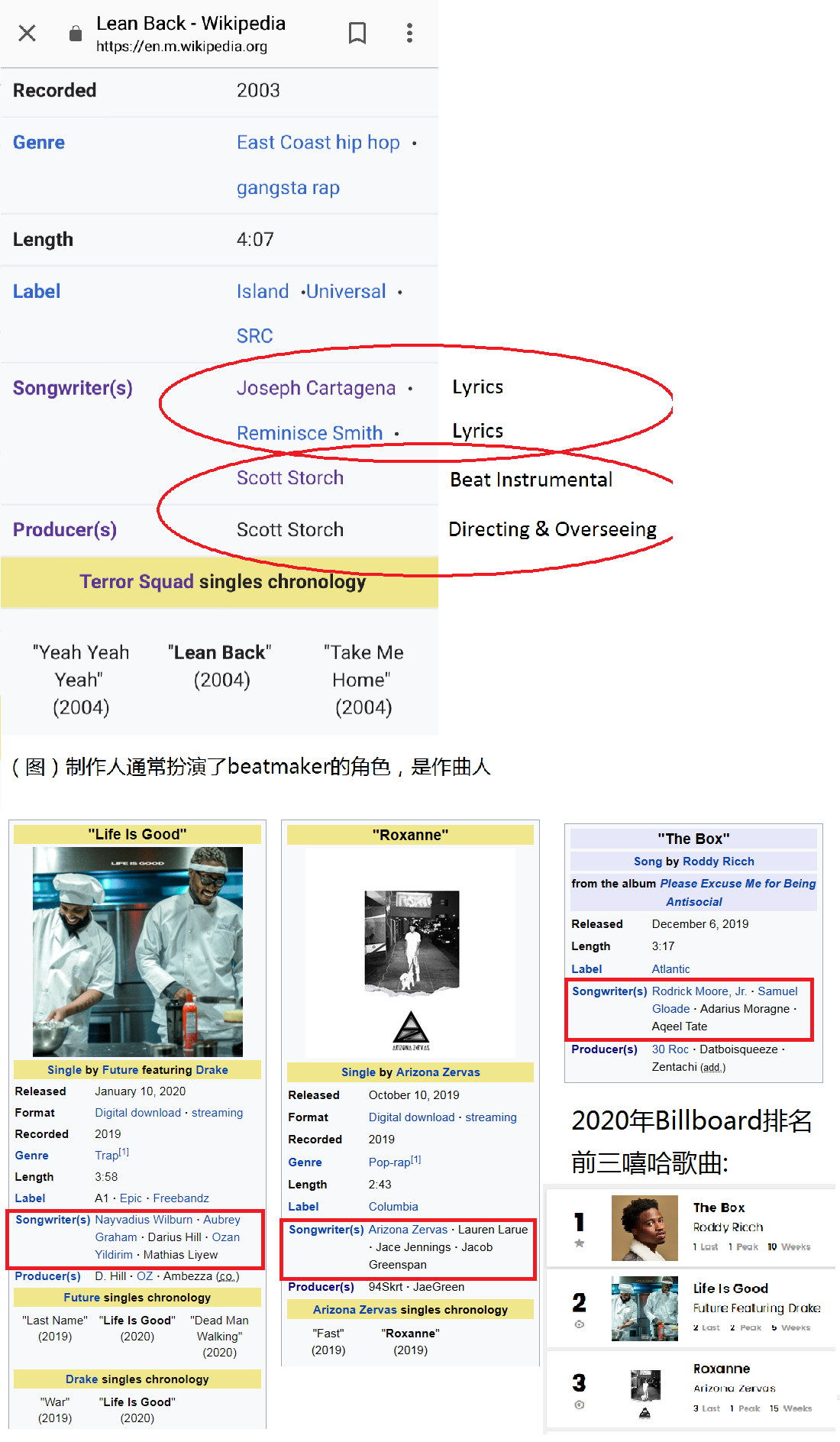The width and height of the screenshot is (840, 1442).
Task: Open the Reminisce Smith songwriter link
Action: click(x=309, y=434)
